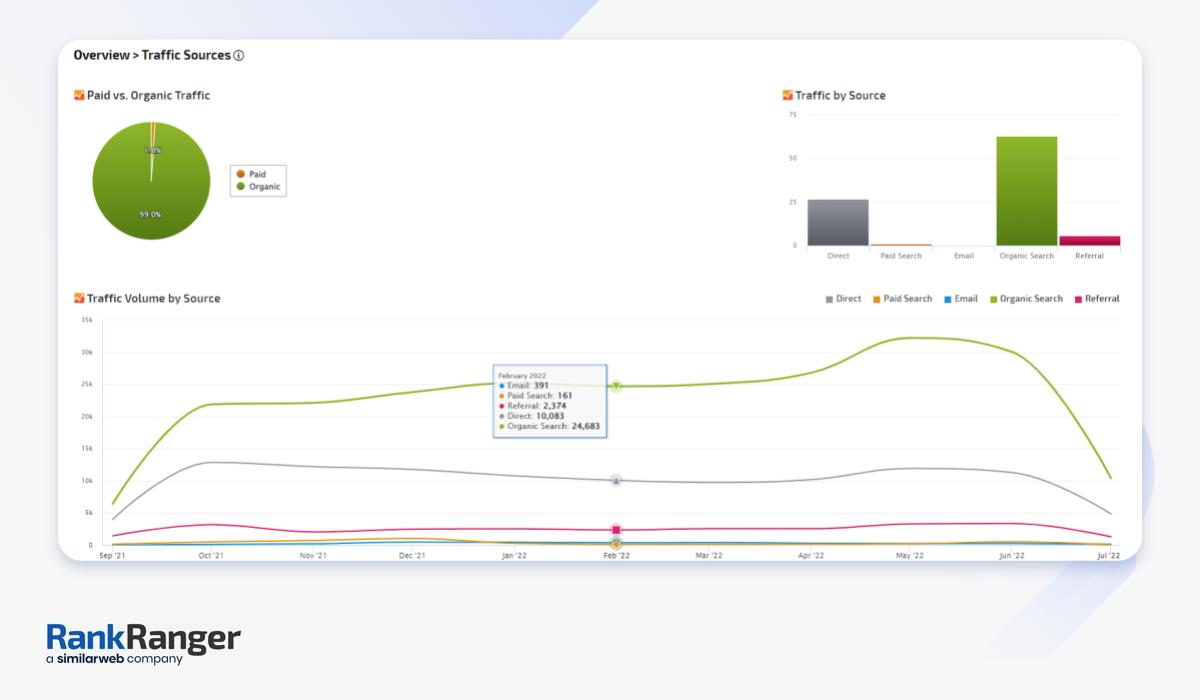Image resolution: width=1200 pixels, height=700 pixels.
Task: Click the Direct data point at Feb '22
Action: tap(616, 481)
